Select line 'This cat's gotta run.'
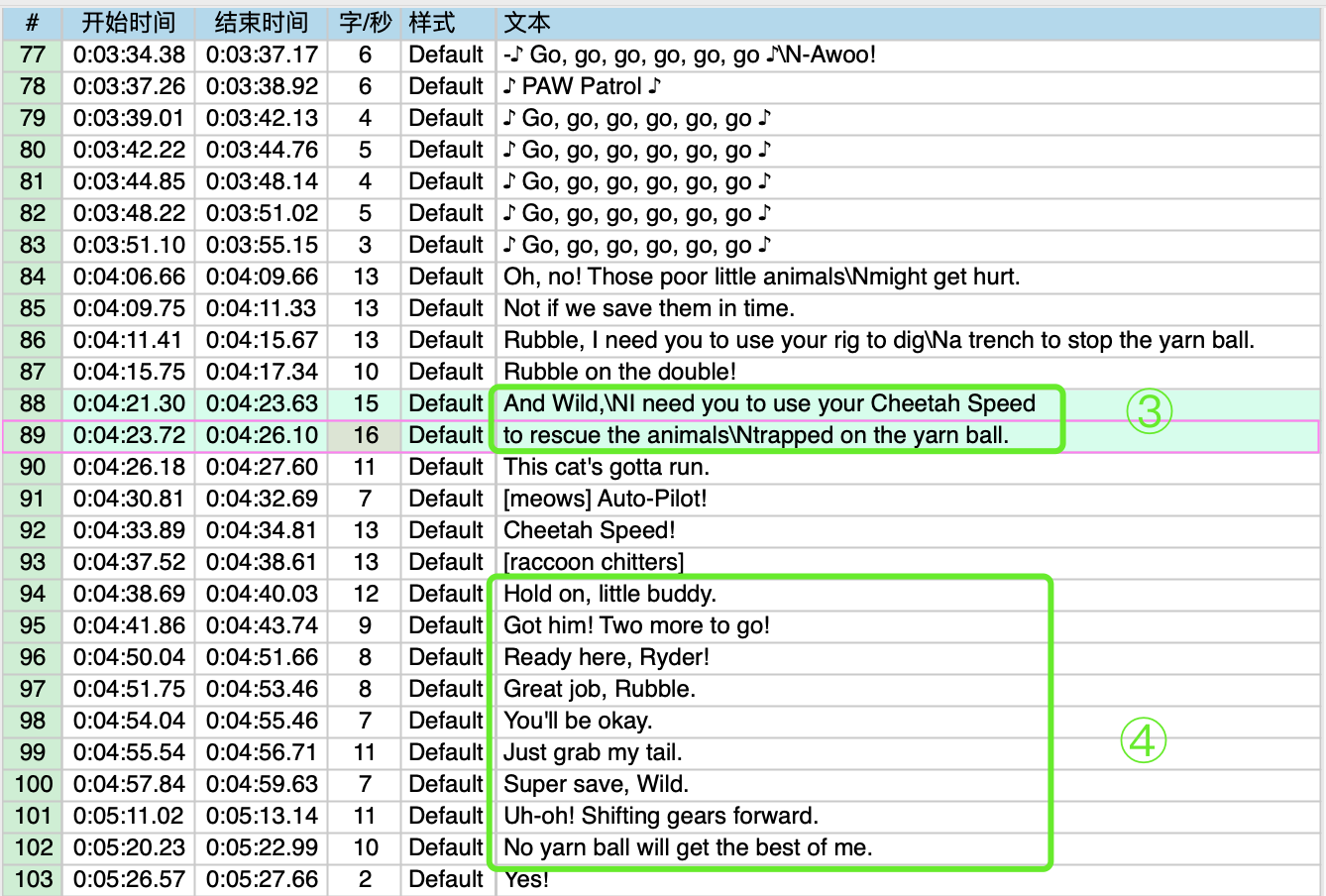This screenshot has width=1326, height=896. pyautogui.click(x=607, y=467)
